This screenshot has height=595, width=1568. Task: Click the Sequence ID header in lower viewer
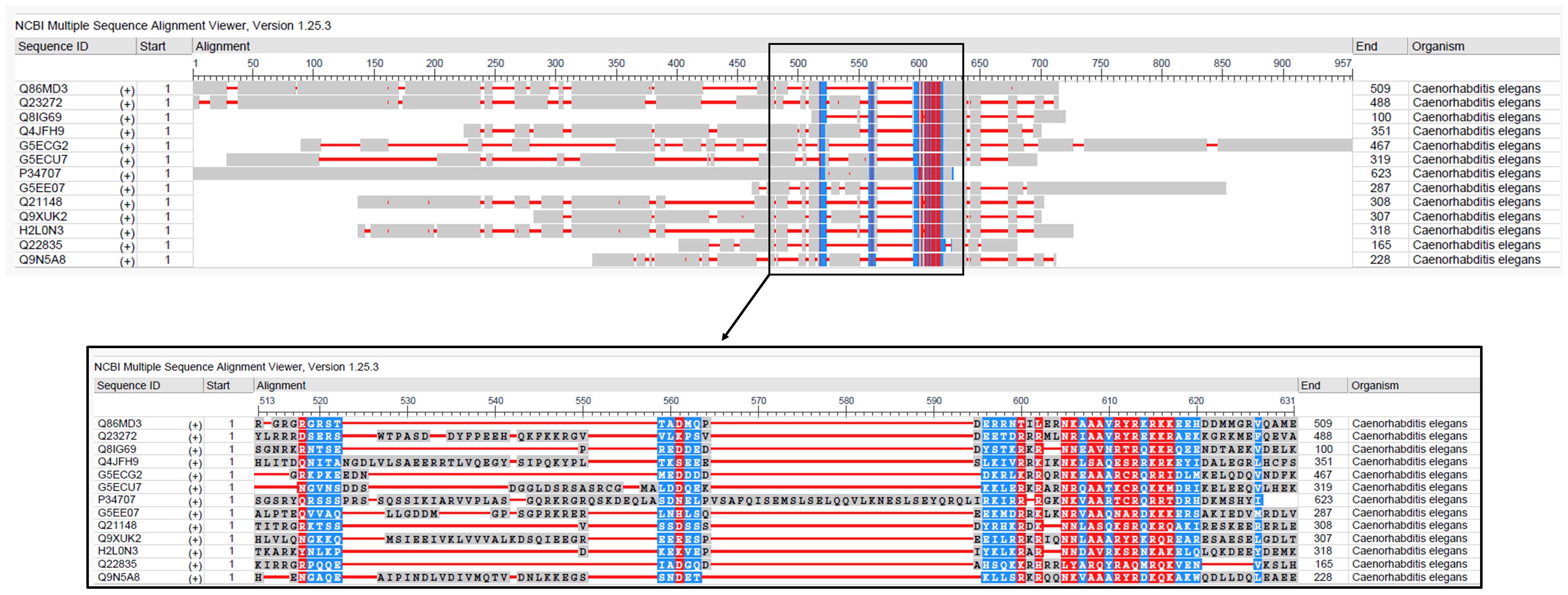click(128, 385)
